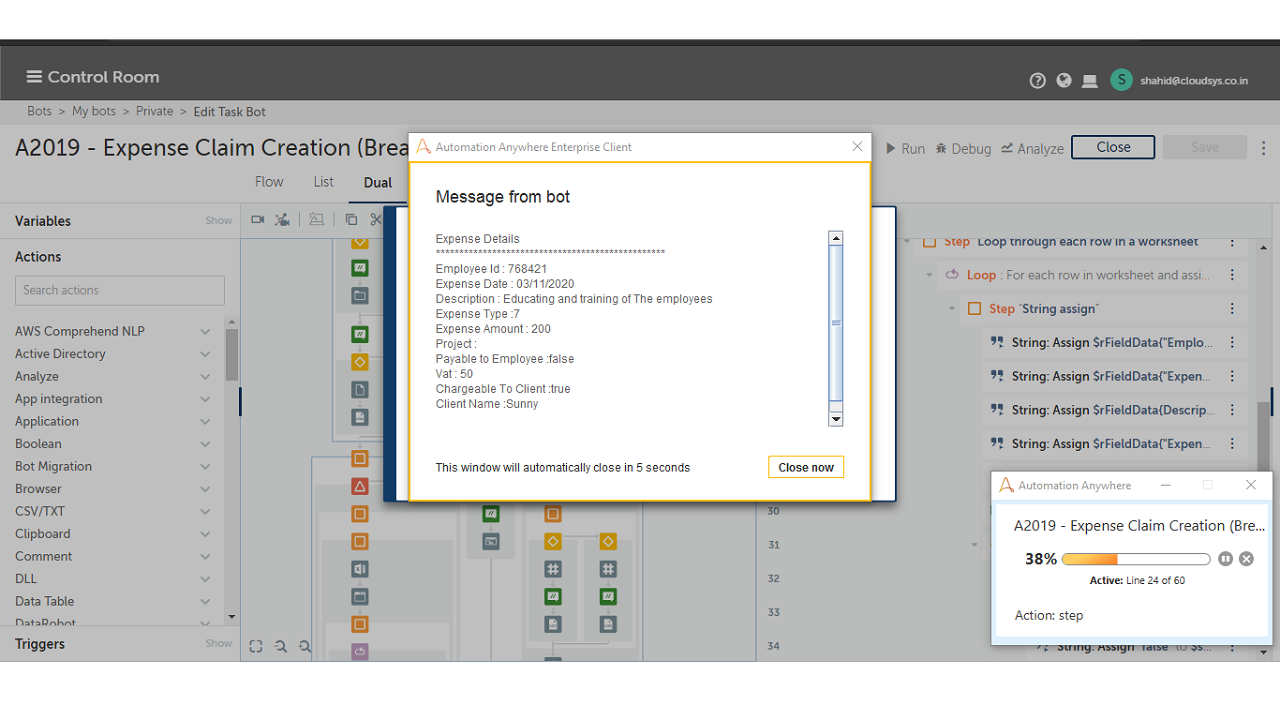This screenshot has height=720, width=1280.
Task: Open the Control Room hamburger menu
Action: tap(34, 77)
